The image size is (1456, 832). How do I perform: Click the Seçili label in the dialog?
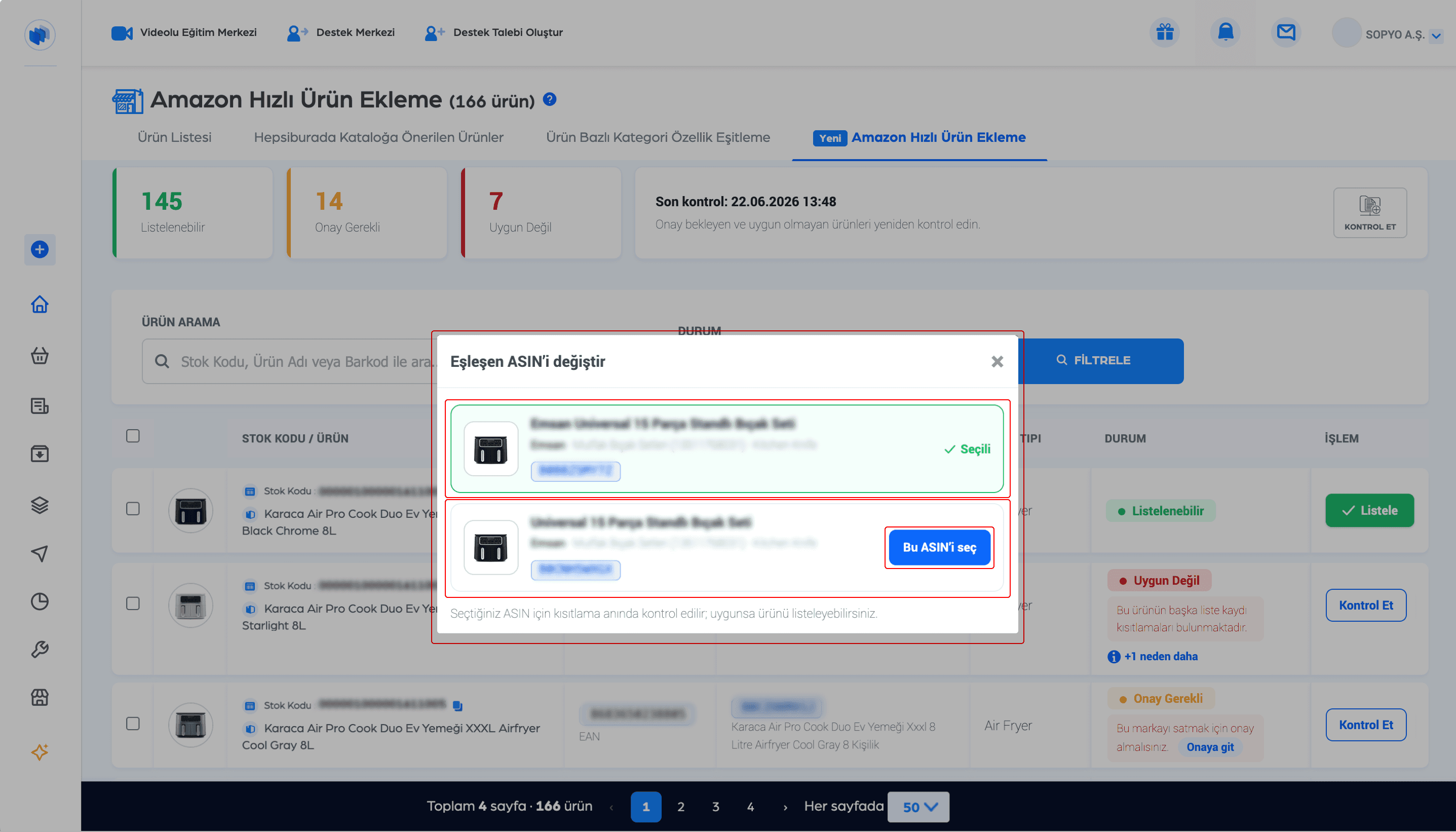(x=968, y=449)
